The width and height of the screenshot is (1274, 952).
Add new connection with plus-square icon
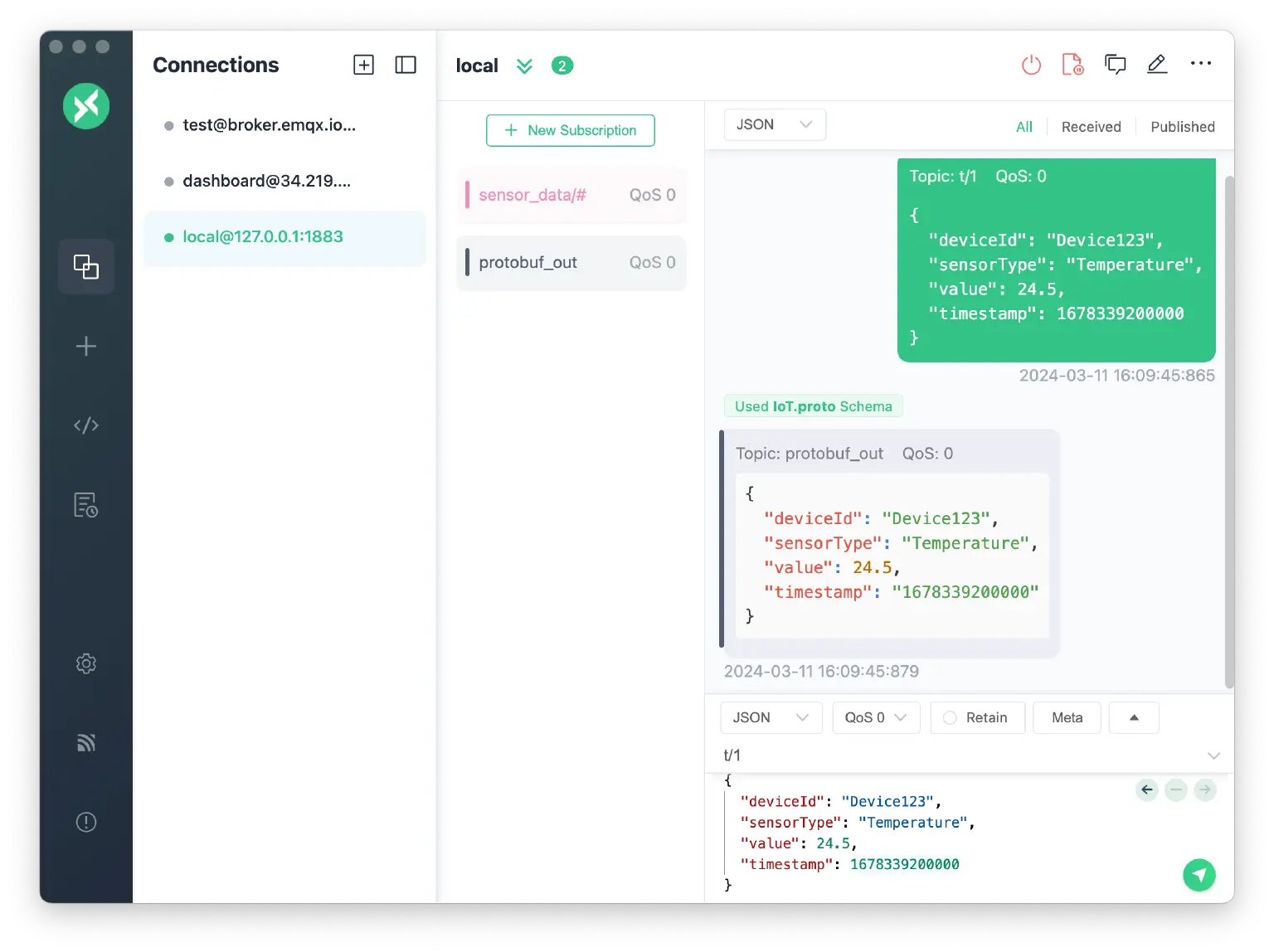(x=363, y=65)
